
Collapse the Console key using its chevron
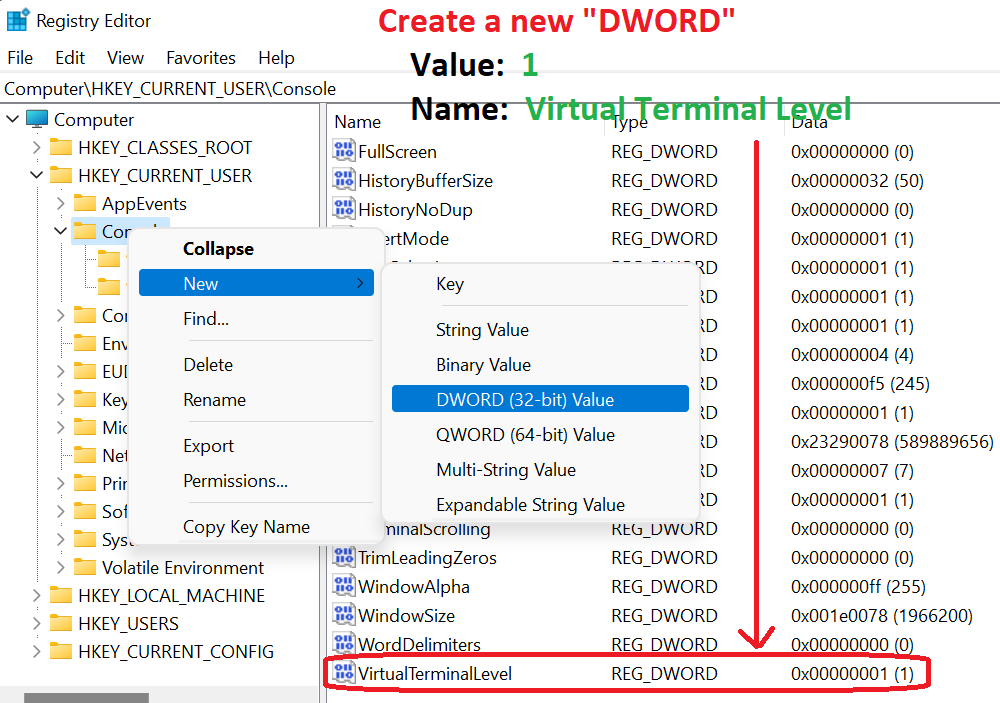tap(61, 231)
